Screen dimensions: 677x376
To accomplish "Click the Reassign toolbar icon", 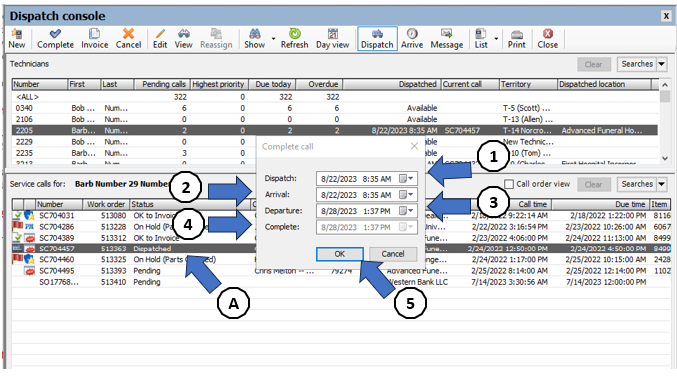I will 216,34.
